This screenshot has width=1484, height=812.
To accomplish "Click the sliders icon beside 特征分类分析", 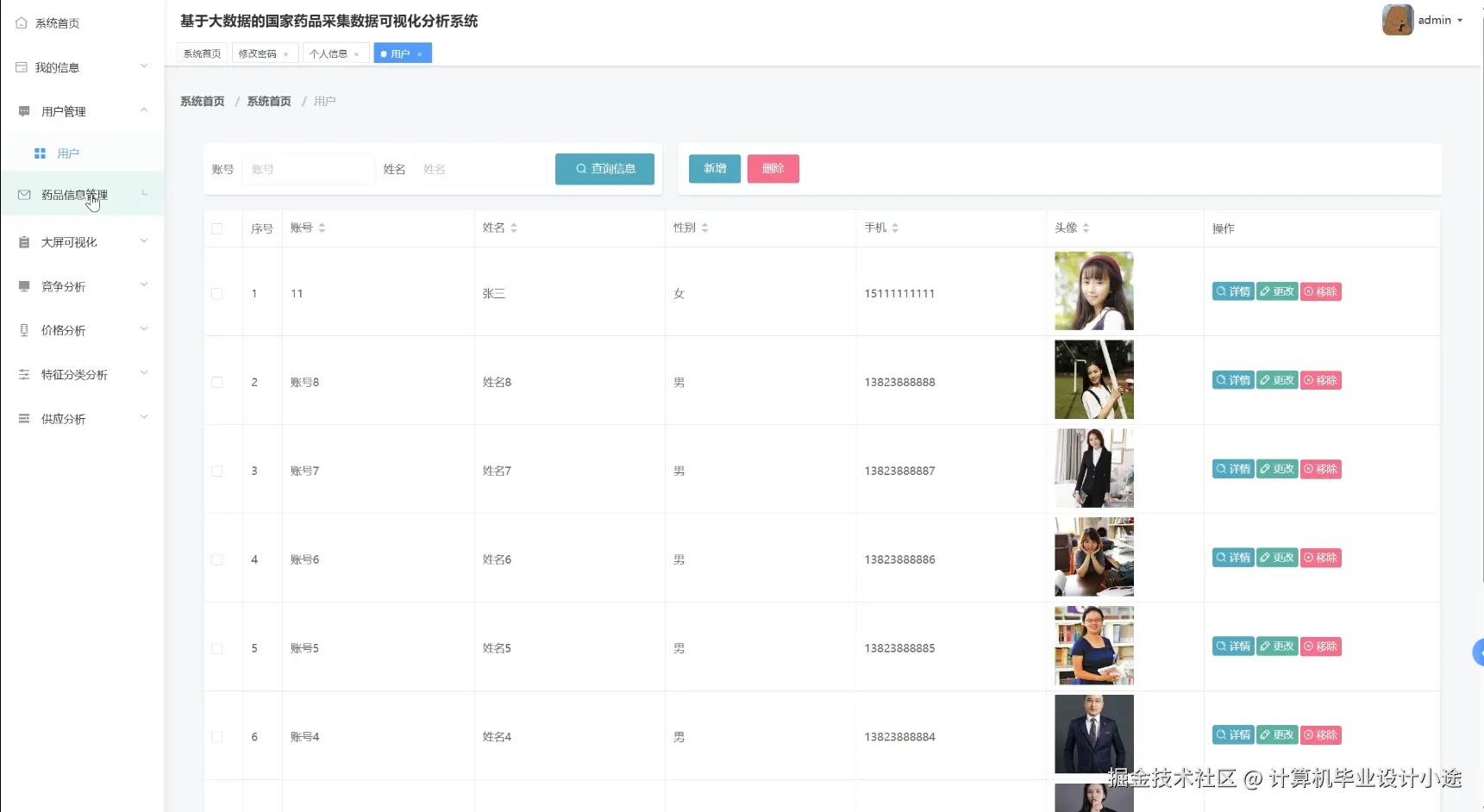I will [x=24, y=374].
